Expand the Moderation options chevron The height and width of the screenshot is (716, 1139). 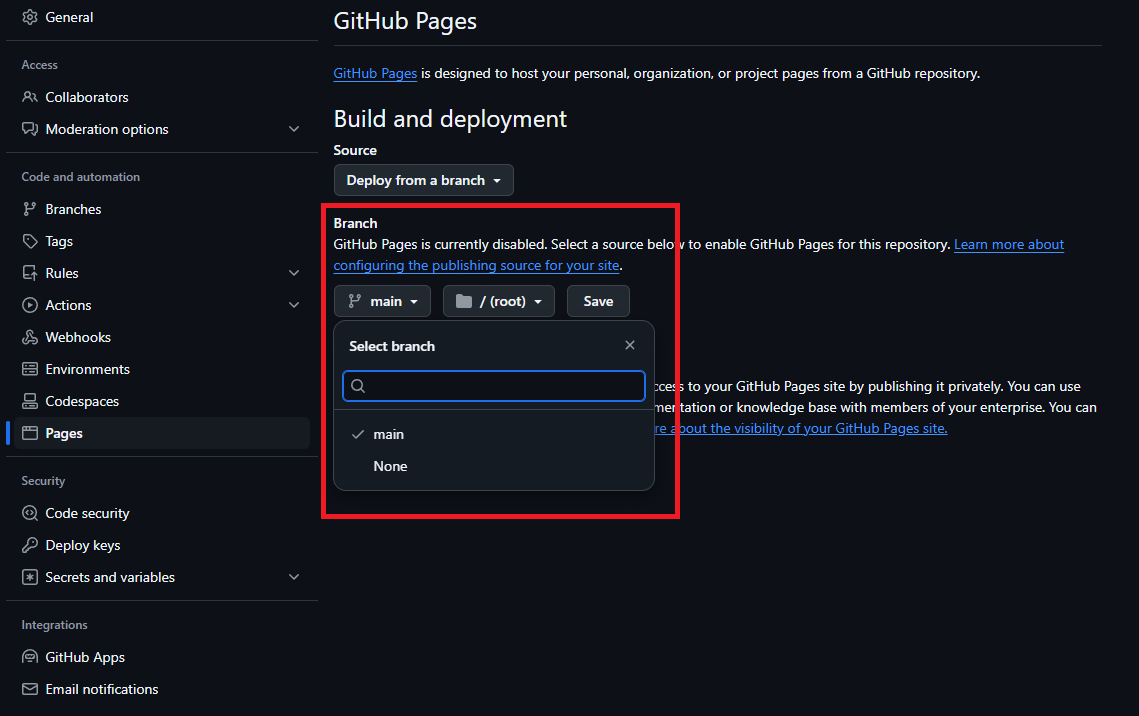coord(294,129)
